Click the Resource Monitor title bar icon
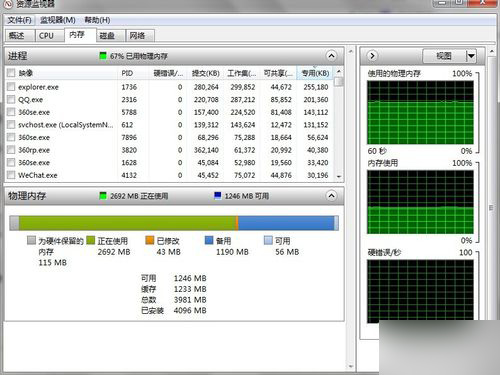 [x=7, y=4]
